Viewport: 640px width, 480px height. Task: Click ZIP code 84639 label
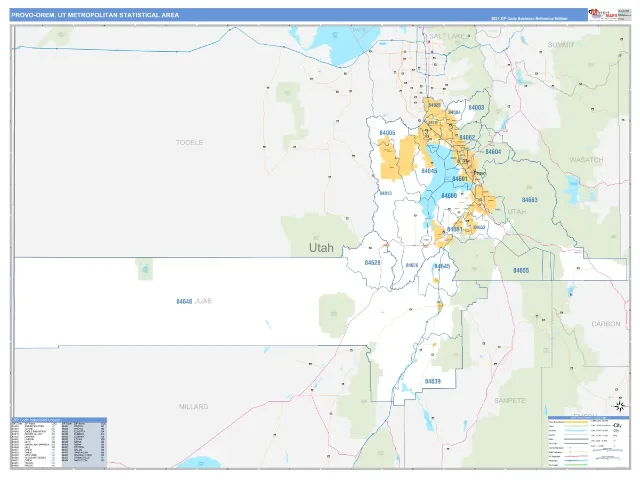coord(433,382)
